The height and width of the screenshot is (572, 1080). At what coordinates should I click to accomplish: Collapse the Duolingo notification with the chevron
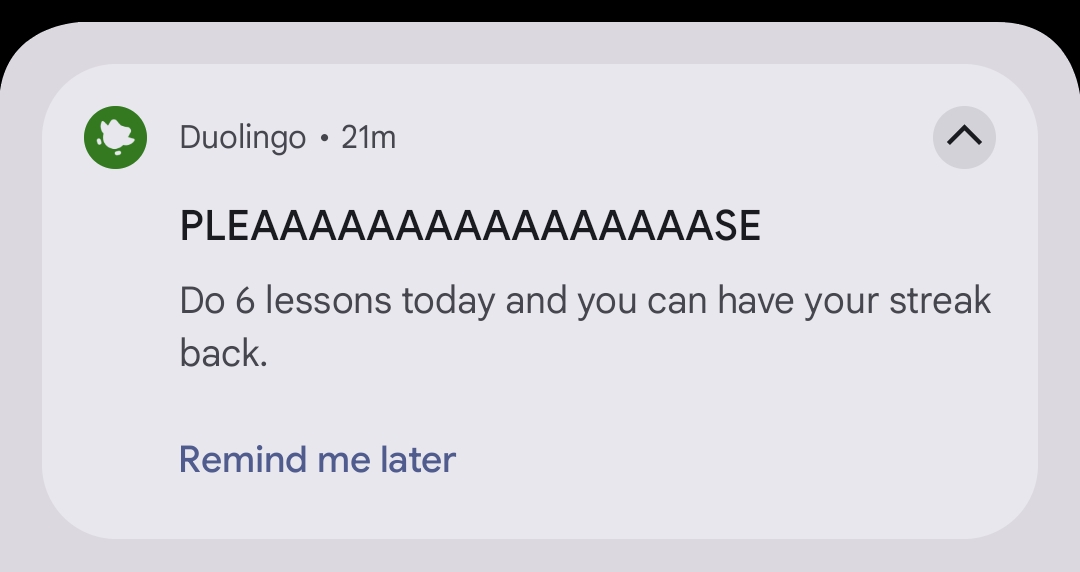click(x=964, y=137)
